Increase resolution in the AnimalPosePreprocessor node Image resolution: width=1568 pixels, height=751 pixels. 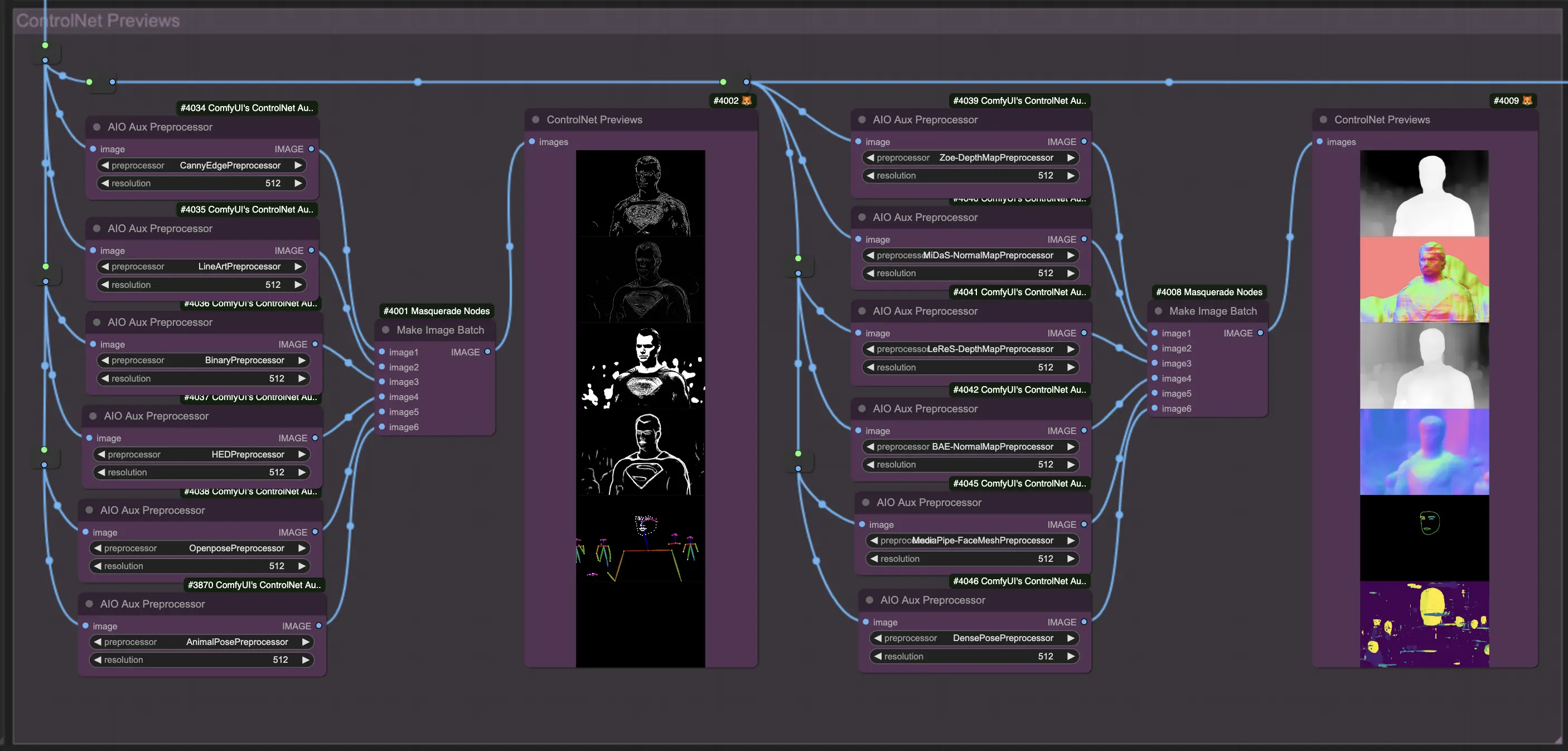pyautogui.click(x=306, y=659)
